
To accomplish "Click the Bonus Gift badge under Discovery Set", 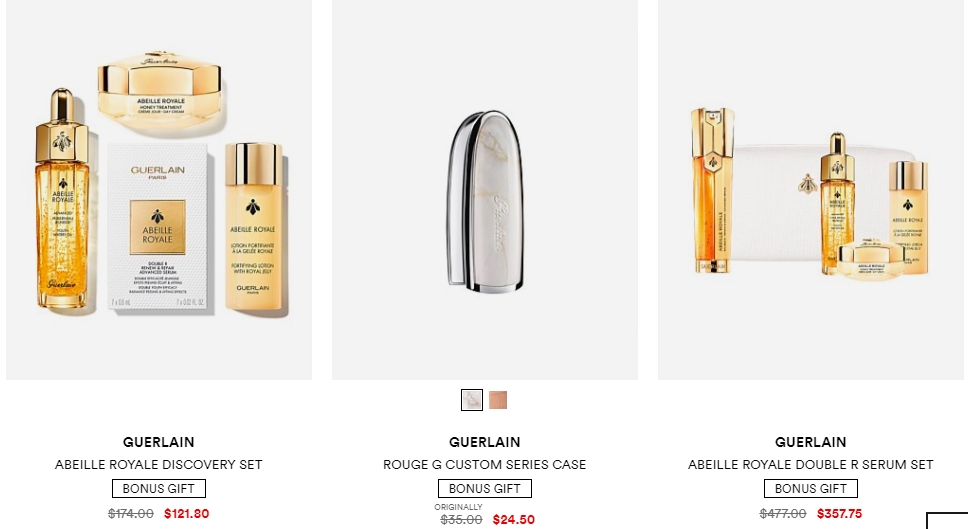I will tap(159, 488).
